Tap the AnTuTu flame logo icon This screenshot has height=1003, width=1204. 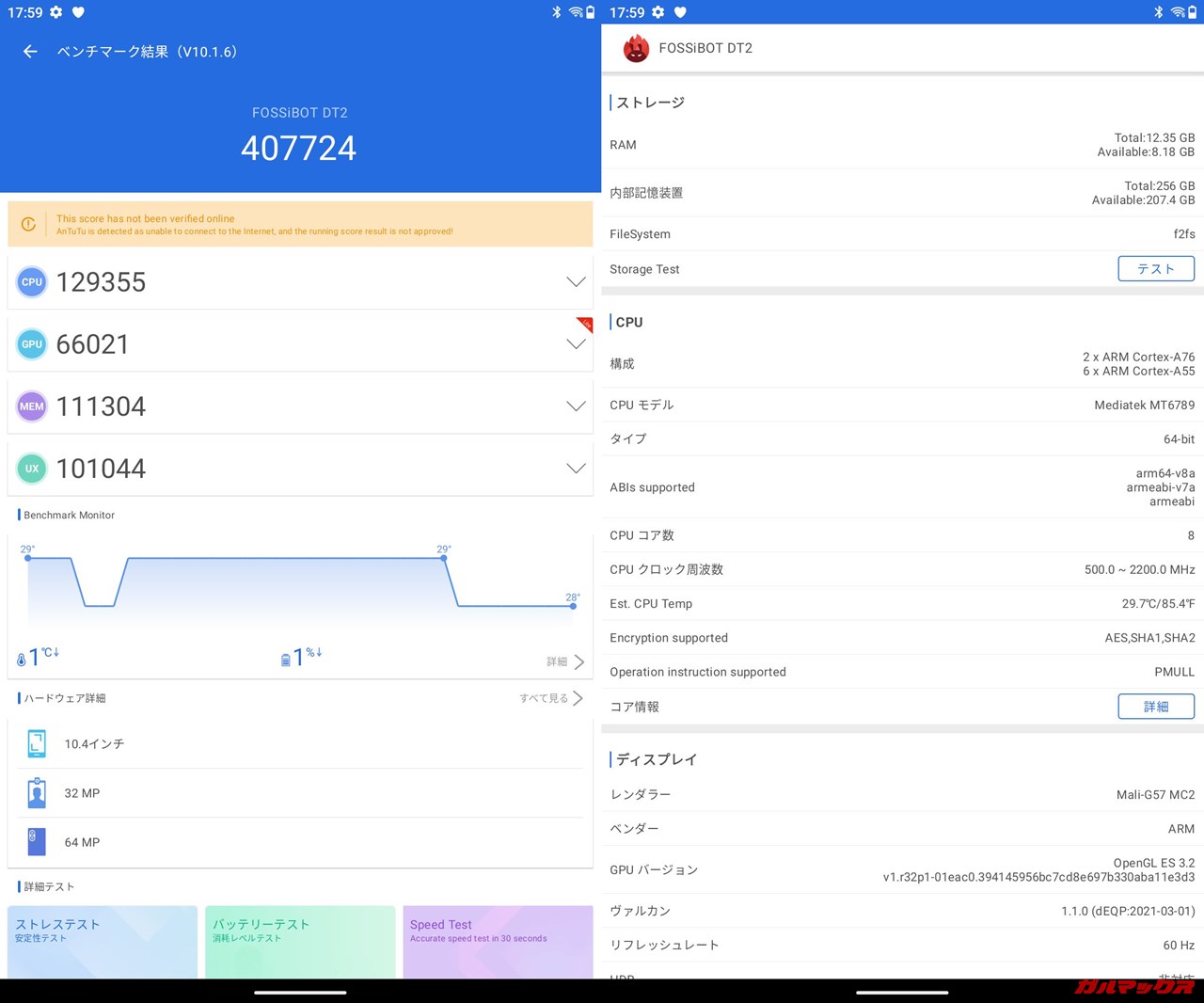pyautogui.click(x=636, y=48)
